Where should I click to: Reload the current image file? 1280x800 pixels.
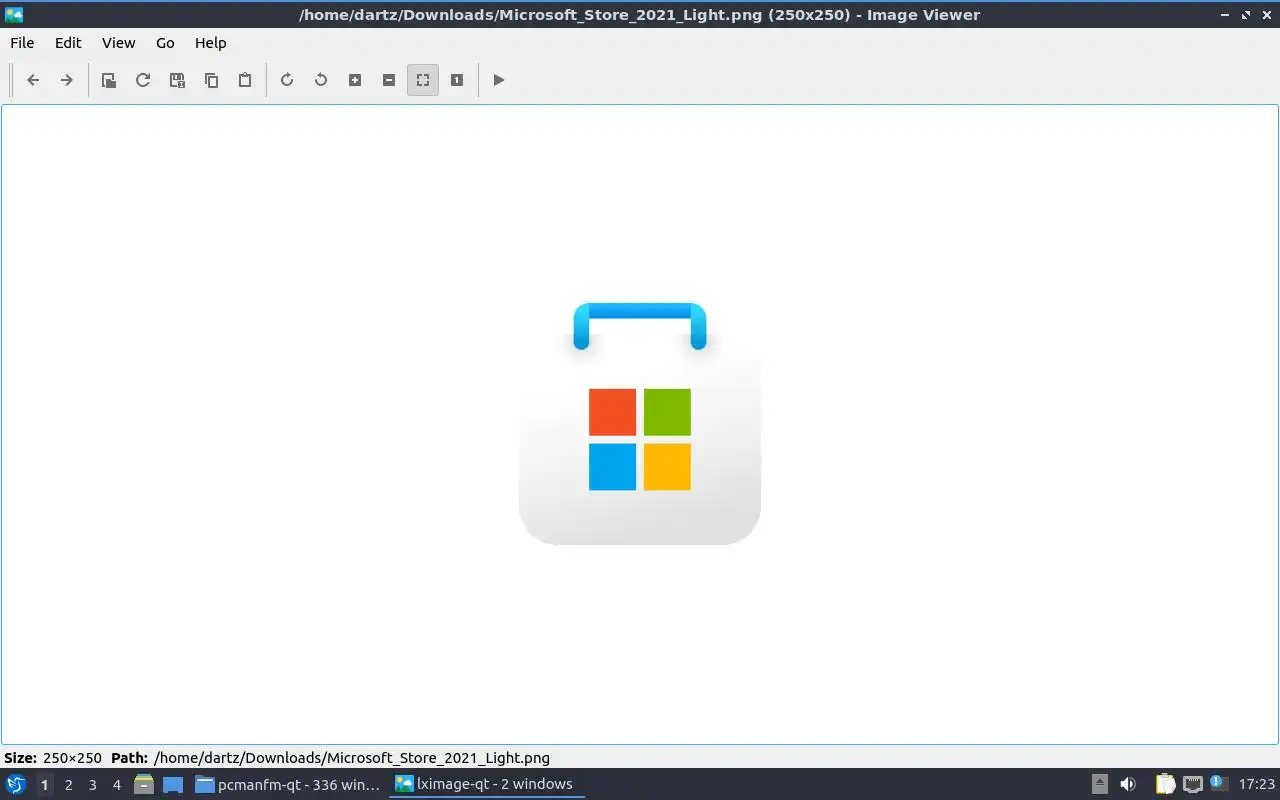click(143, 80)
